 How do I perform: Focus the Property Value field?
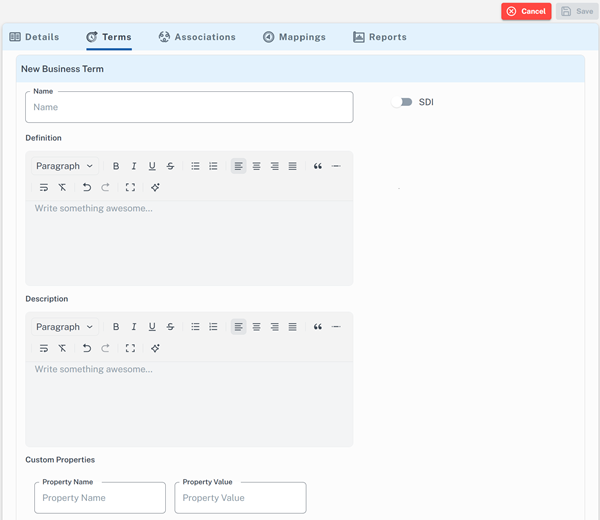(x=240, y=498)
